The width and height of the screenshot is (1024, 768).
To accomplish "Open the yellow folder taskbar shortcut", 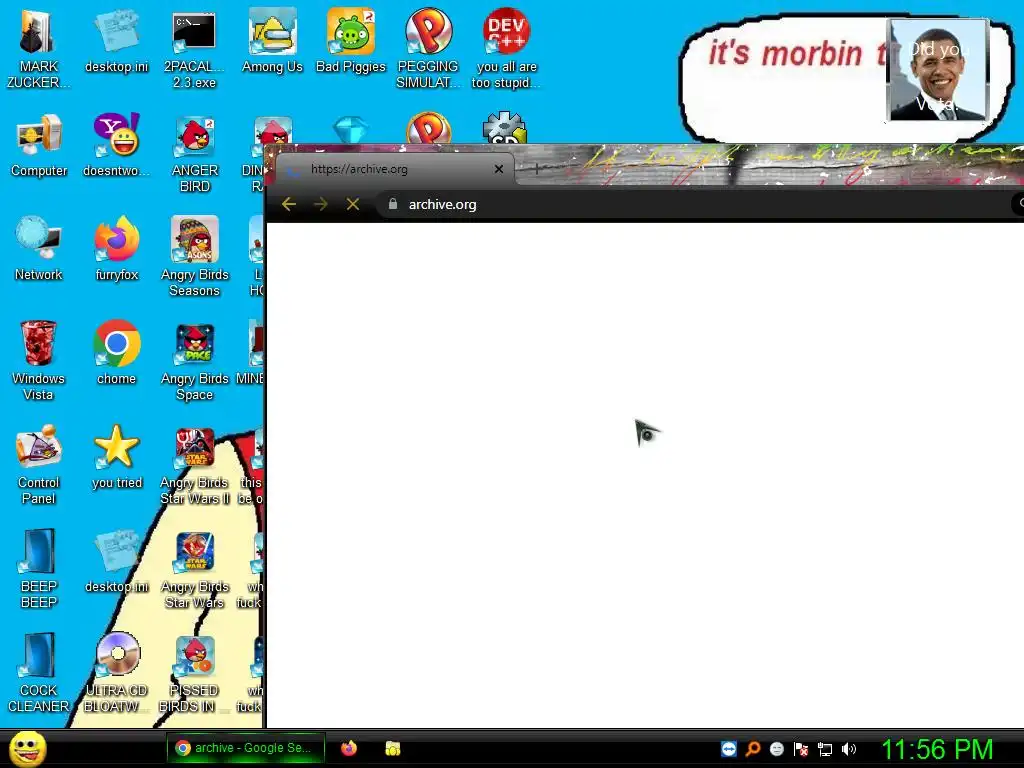I will click(392, 748).
